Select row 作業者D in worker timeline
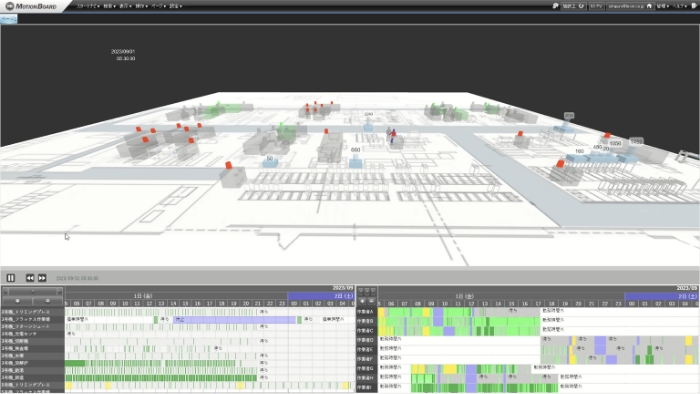Image resolution: width=700 pixels, height=394 pixels. pos(367,340)
